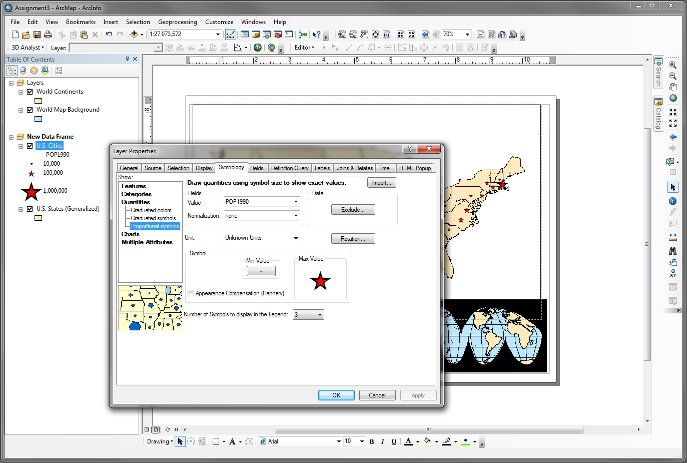Viewport: 687px width, 463px height.
Task: Select List By Source icon
Action: point(23,71)
